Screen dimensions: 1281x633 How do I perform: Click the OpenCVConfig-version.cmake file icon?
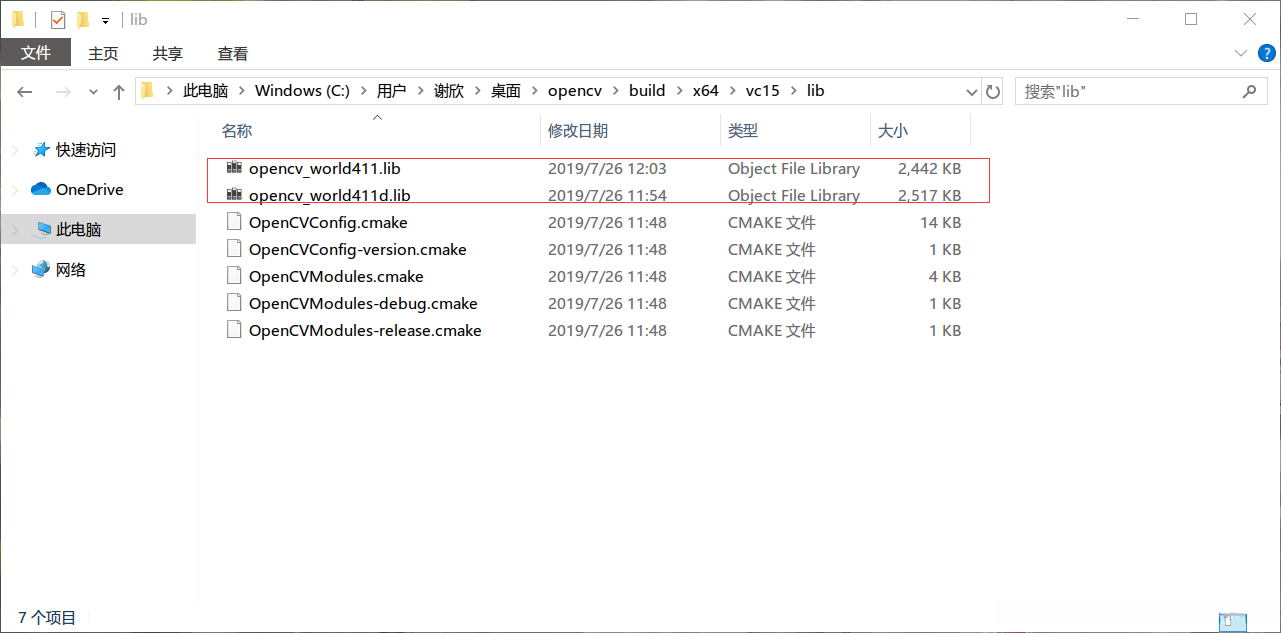tap(234, 249)
